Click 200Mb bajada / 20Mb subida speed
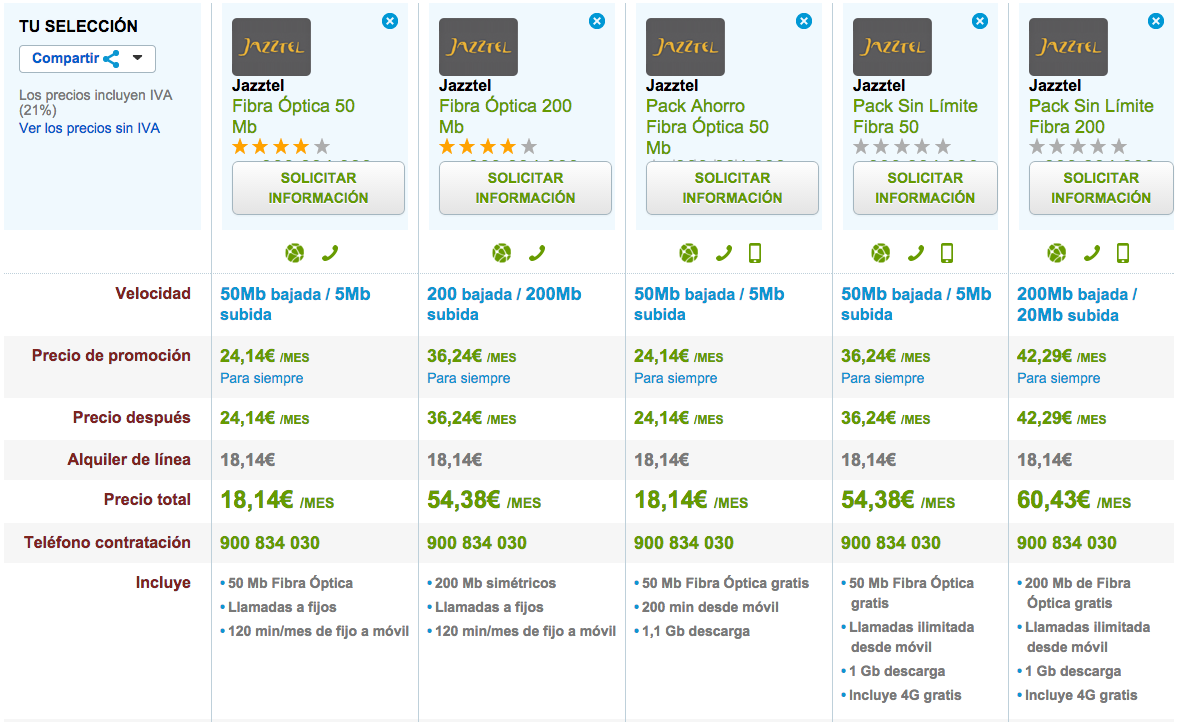 1078,304
